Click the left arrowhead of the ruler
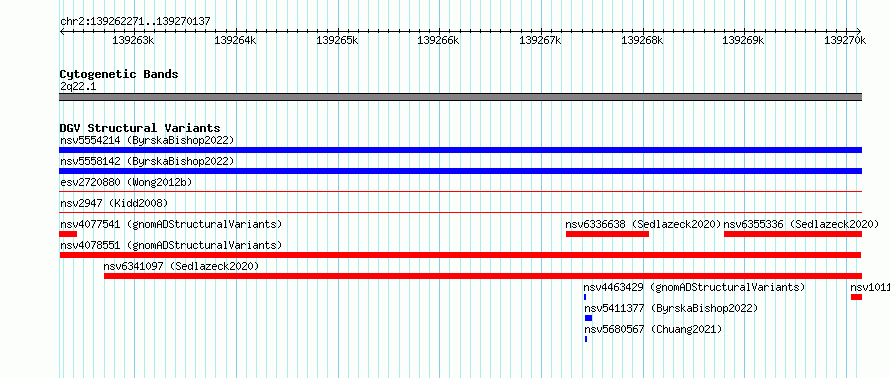Image resolution: width=890 pixels, height=378 pixels. coord(62,31)
